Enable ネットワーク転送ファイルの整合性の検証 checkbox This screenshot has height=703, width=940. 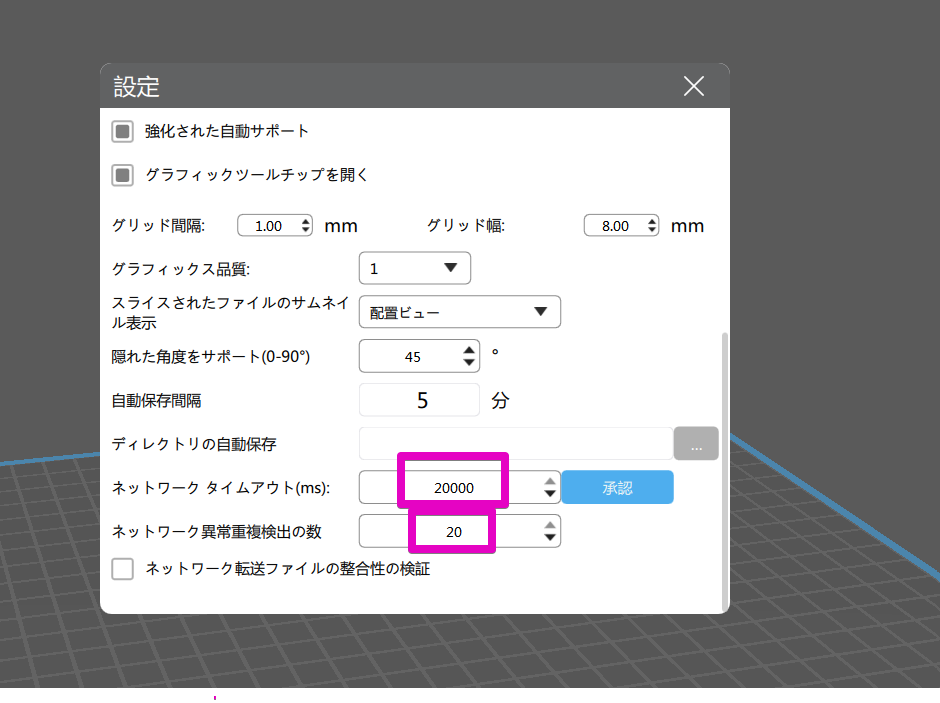tap(122, 569)
